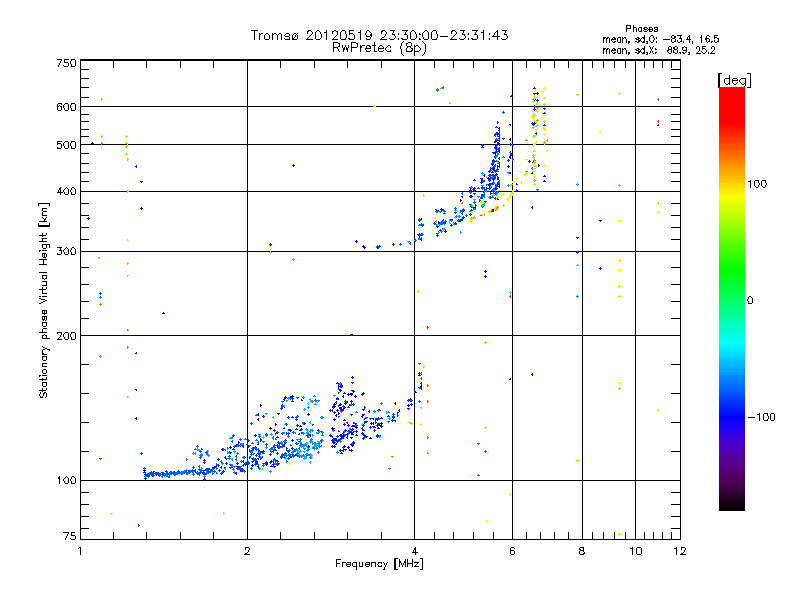The width and height of the screenshot is (800, 600).
Task: Click the y-axis tick label '300'
Action: (66, 252)
